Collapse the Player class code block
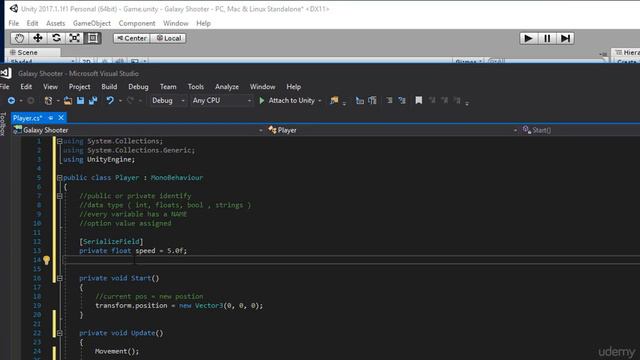The width and height of the screenshot is (640, 360). point(60,178)
